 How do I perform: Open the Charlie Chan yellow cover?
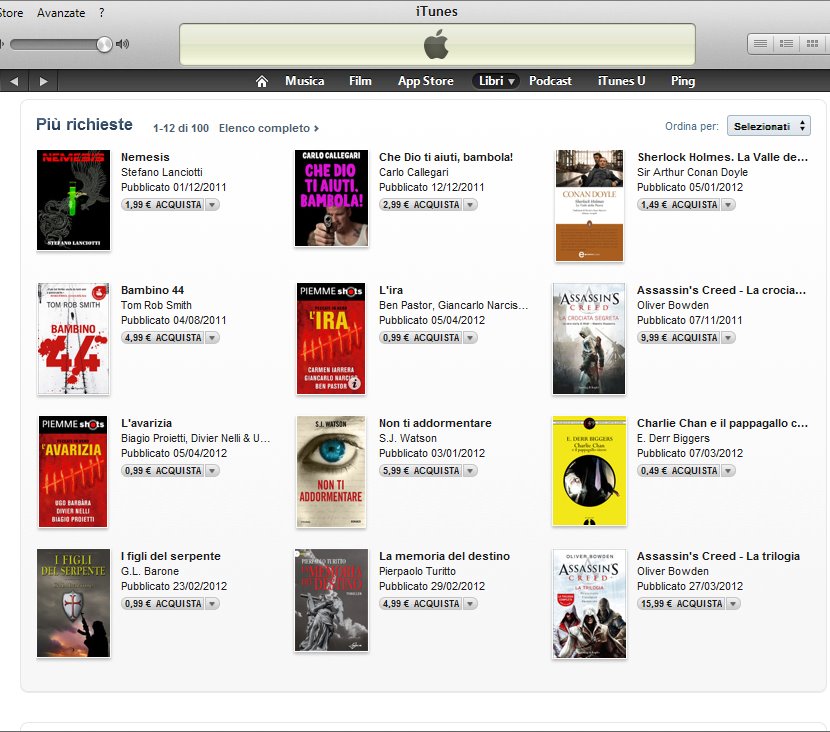[589, 471]
